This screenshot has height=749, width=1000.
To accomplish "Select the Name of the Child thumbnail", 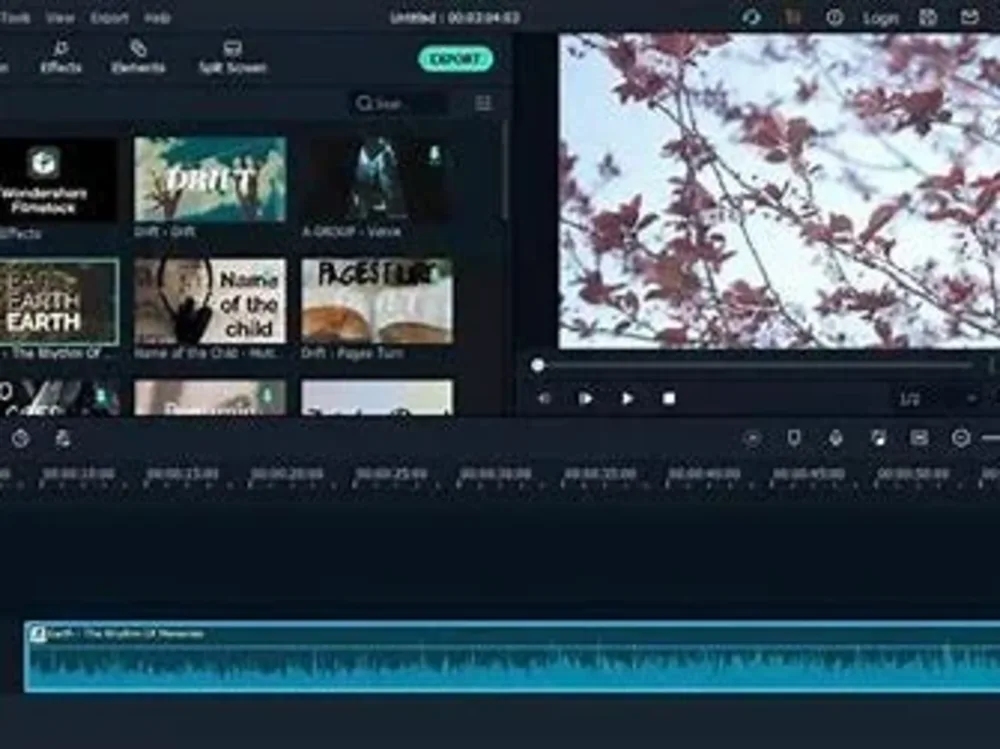I will click(210, 300).
